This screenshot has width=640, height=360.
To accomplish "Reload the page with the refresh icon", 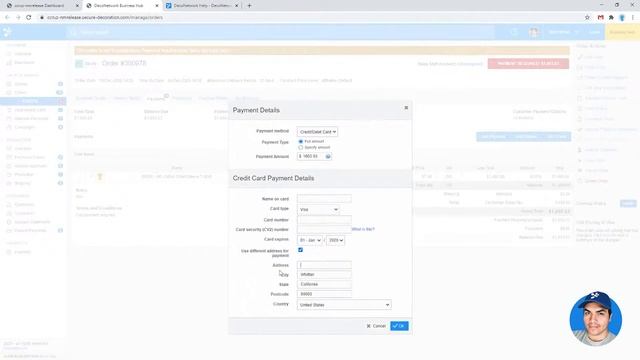I will coord(29,18).
